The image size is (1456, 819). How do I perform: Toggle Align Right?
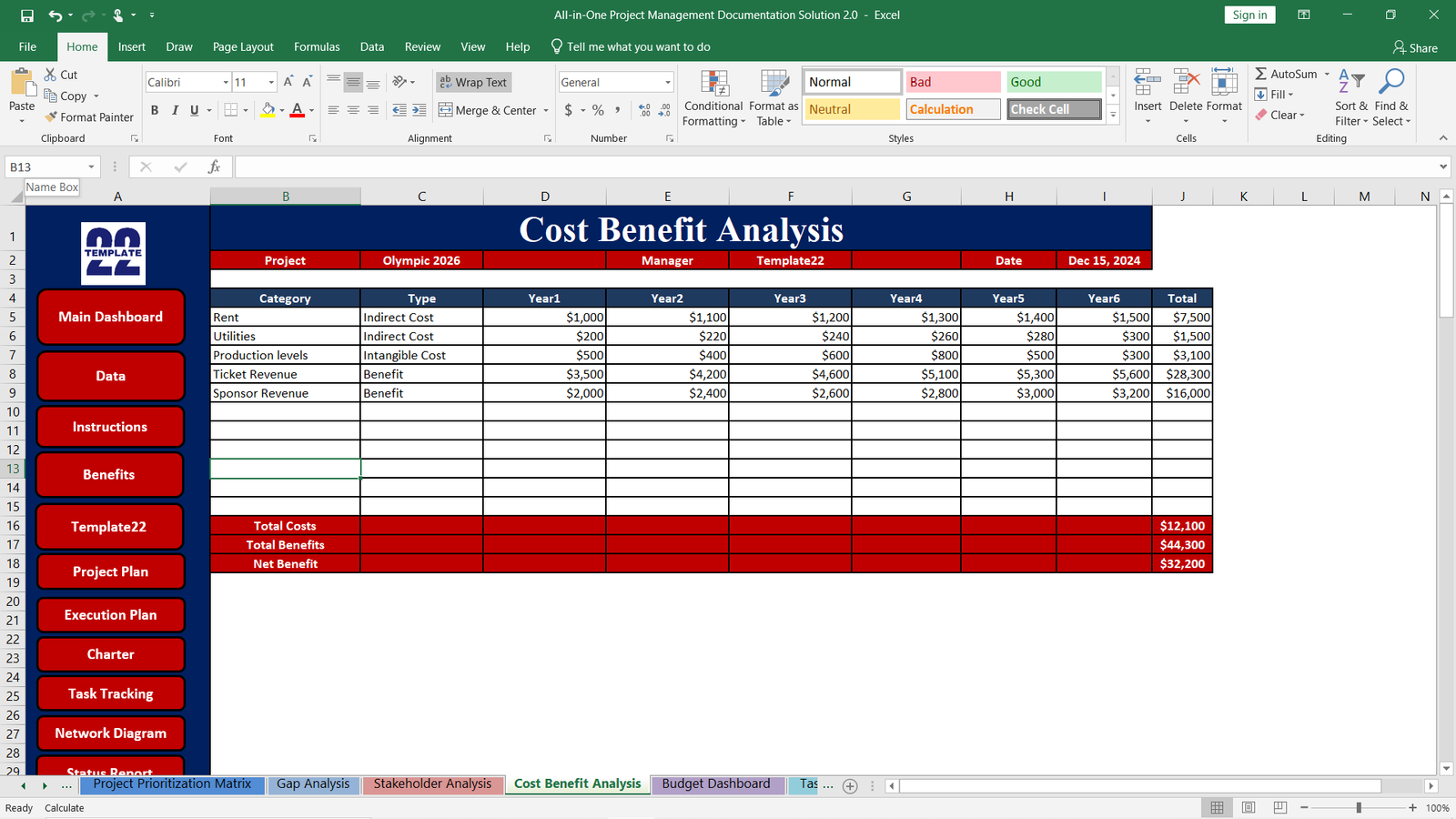pyautogui.click(x=373, y=110)
